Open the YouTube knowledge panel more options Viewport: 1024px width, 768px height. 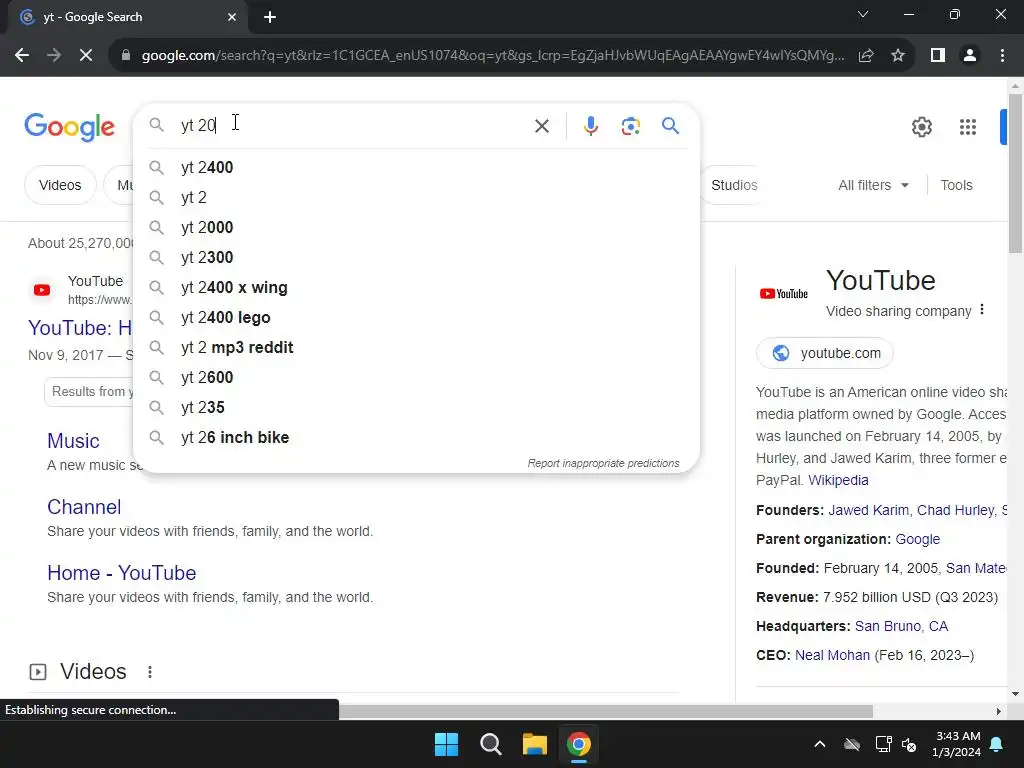(982, 310)
